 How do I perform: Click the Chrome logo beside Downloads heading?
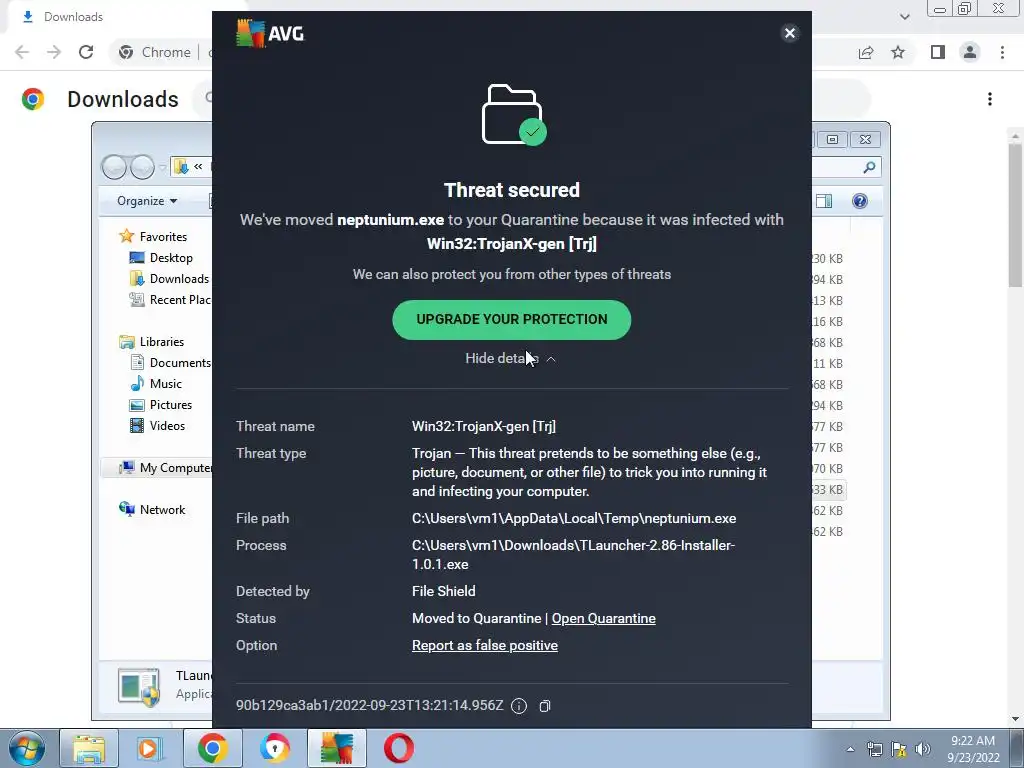coord(33,99)
